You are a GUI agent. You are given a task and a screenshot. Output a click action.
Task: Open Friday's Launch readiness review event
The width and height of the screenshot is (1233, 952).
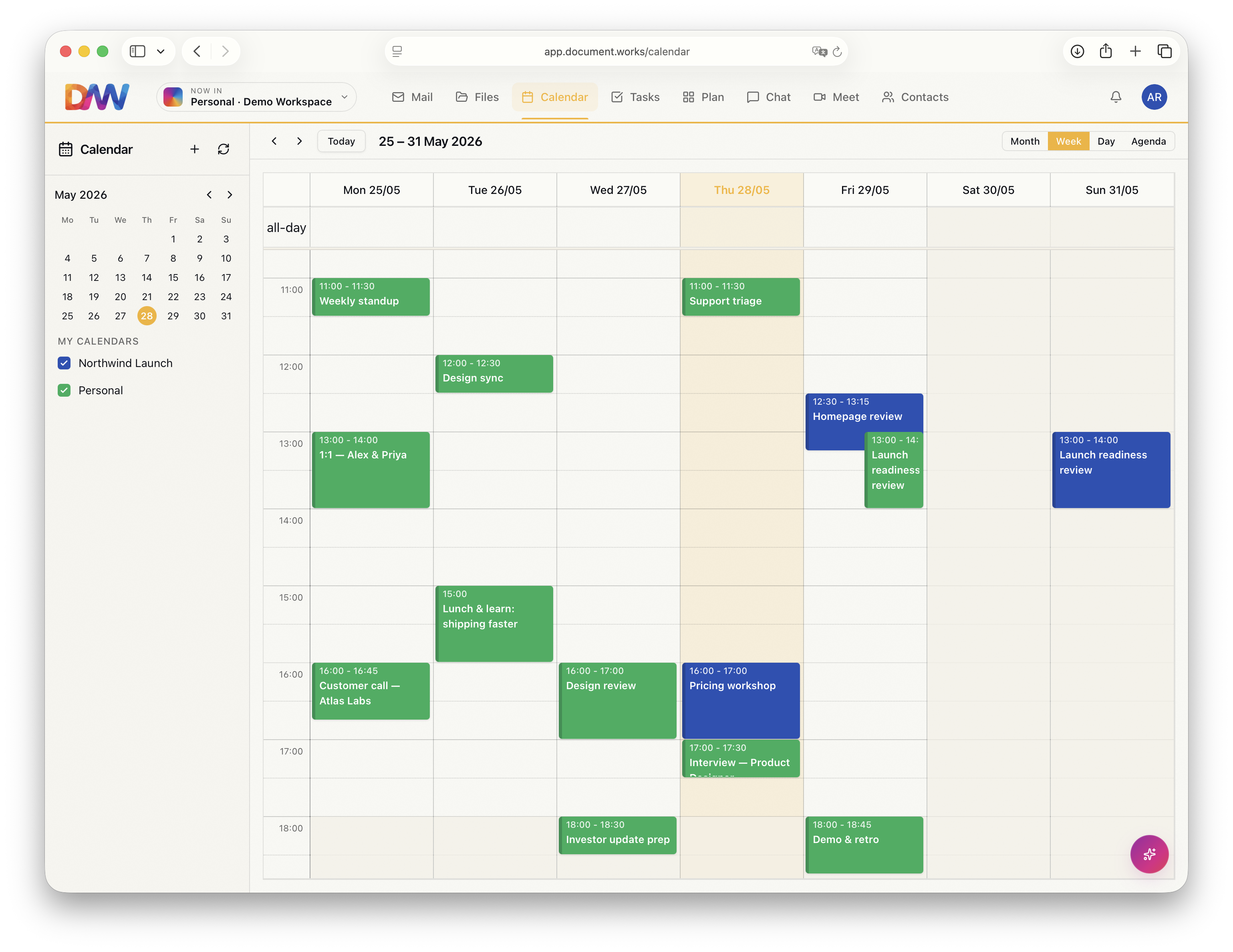click(x=894, y=470)
